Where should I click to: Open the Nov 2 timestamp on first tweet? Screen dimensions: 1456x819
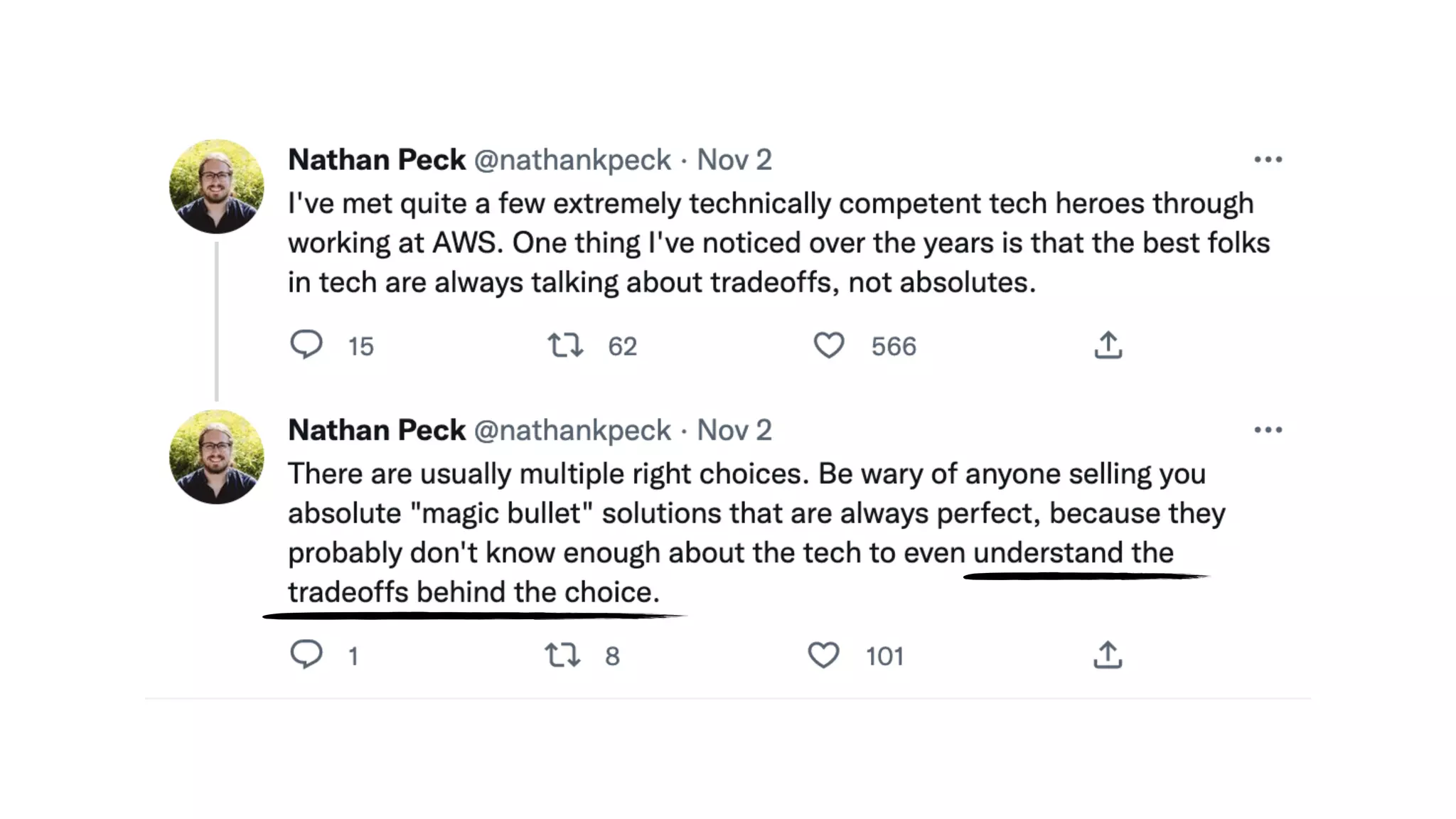pos(734,160)
